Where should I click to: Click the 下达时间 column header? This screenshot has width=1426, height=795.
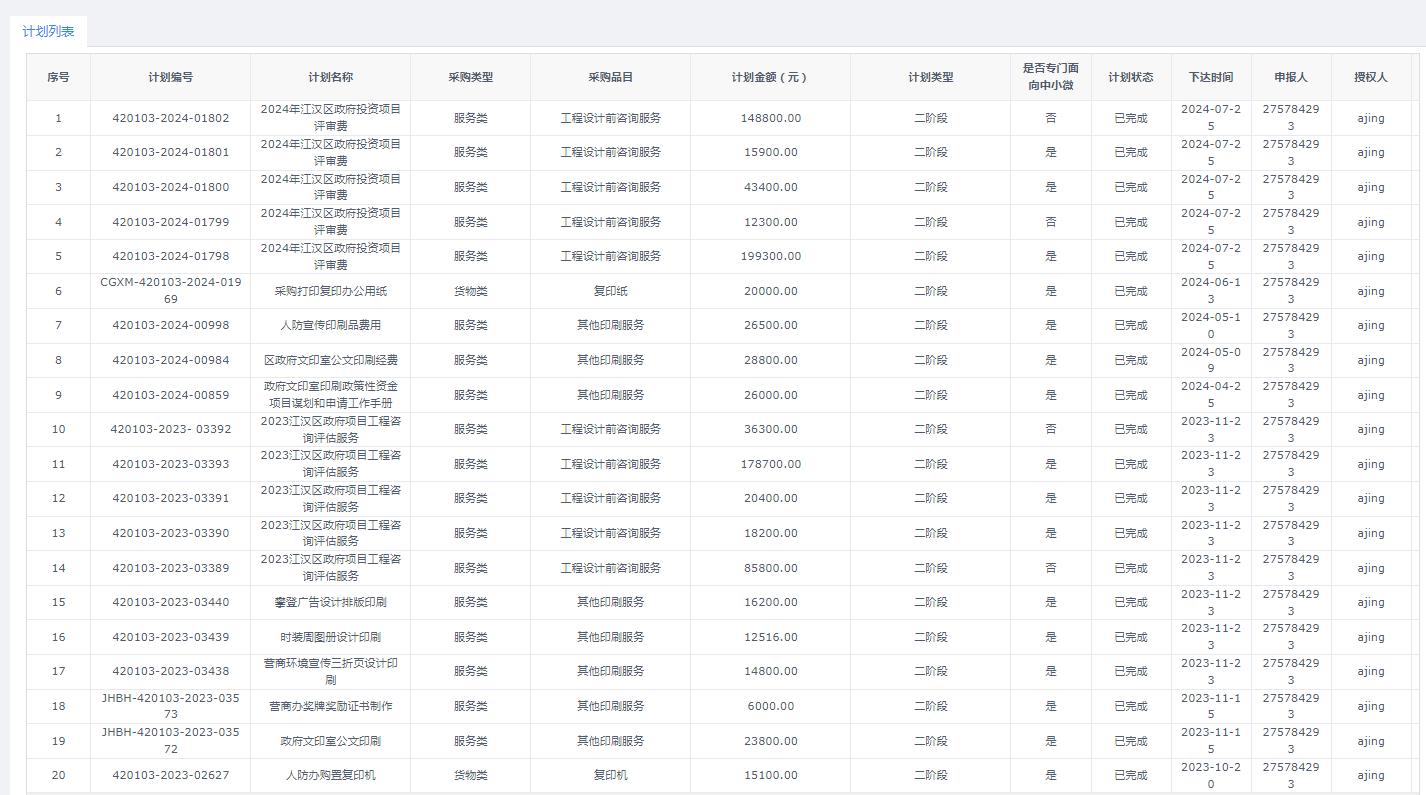click(1210, 77)
